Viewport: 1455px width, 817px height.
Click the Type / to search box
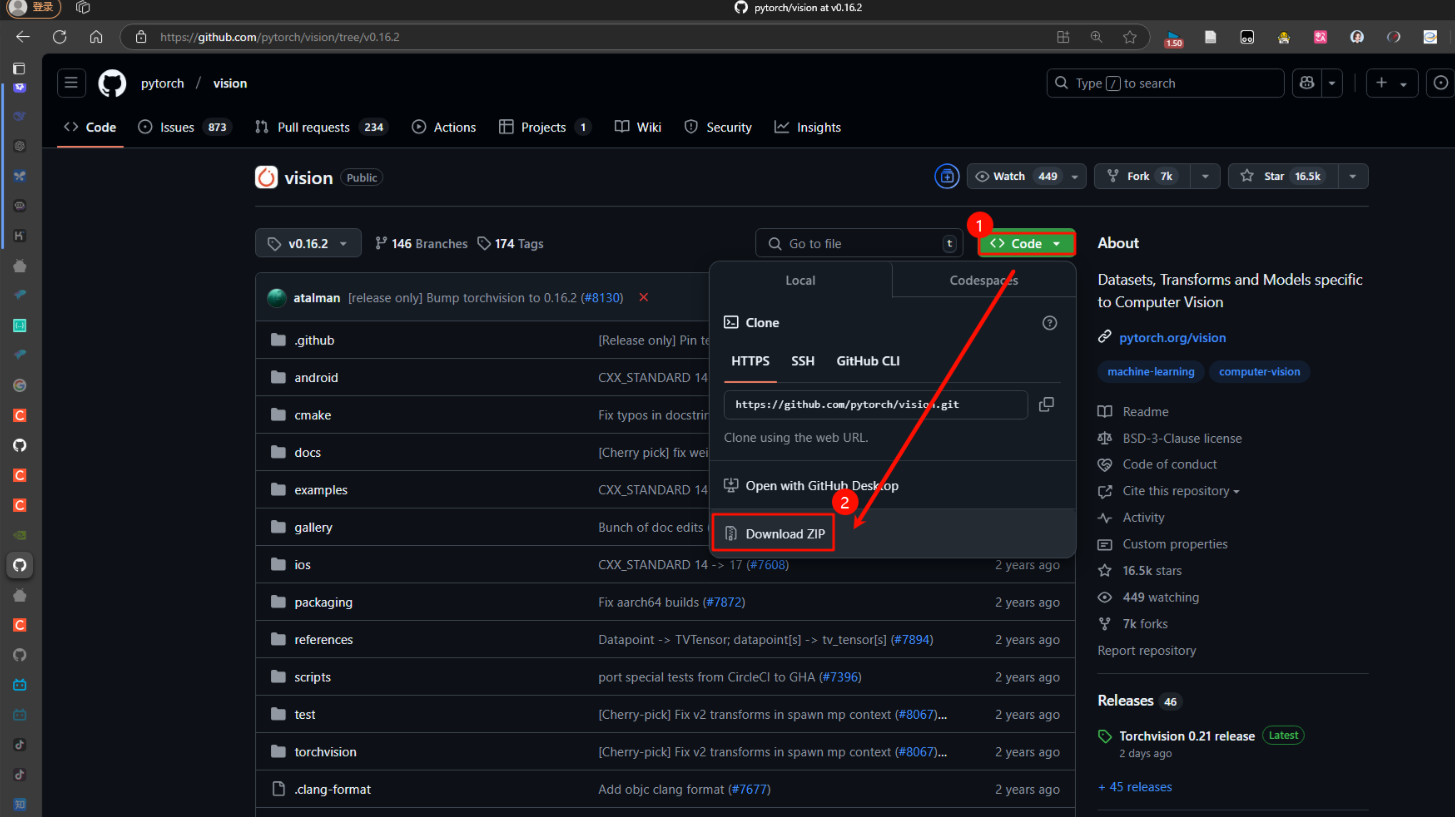click(x=1165, y=83)
